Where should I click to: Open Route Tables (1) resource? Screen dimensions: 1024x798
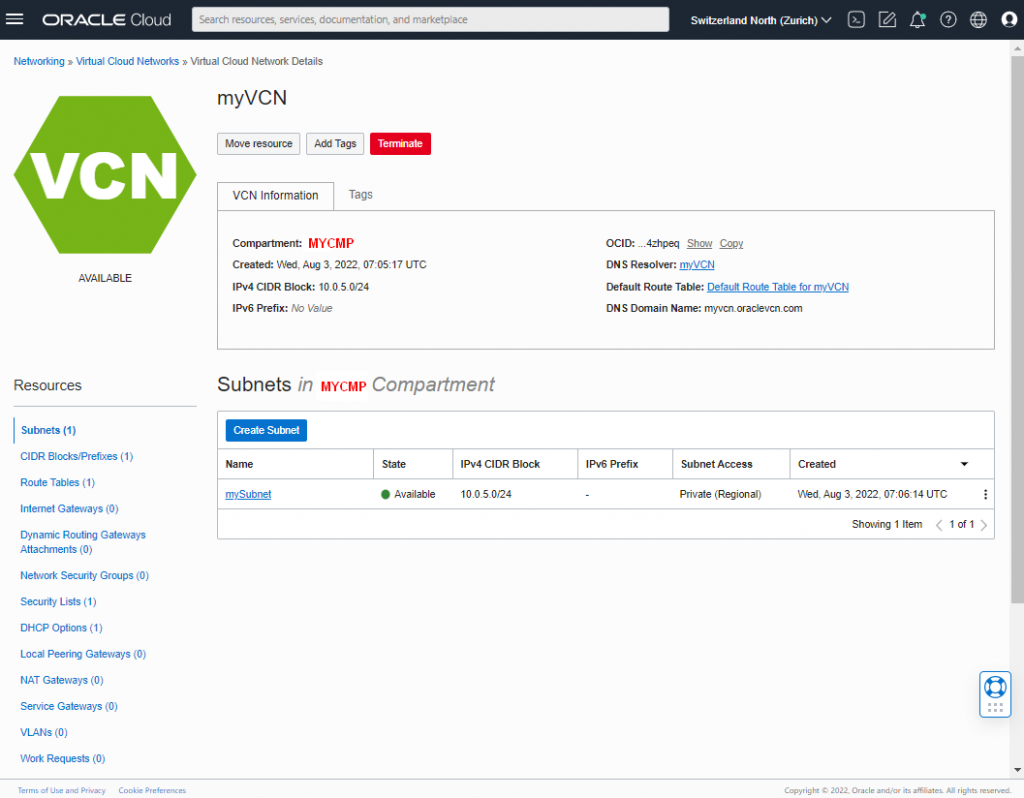point(57,483)
